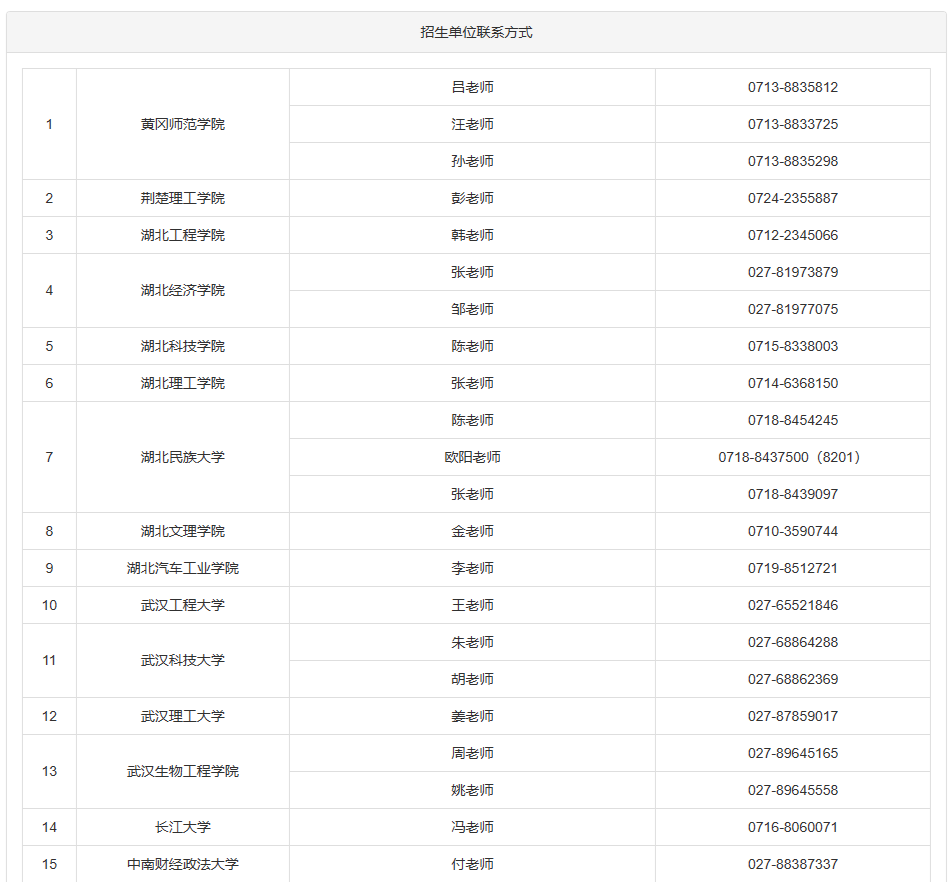Select the 中南财经政法大学 cell
Screen dimensions: 950x882
(182, 864)
